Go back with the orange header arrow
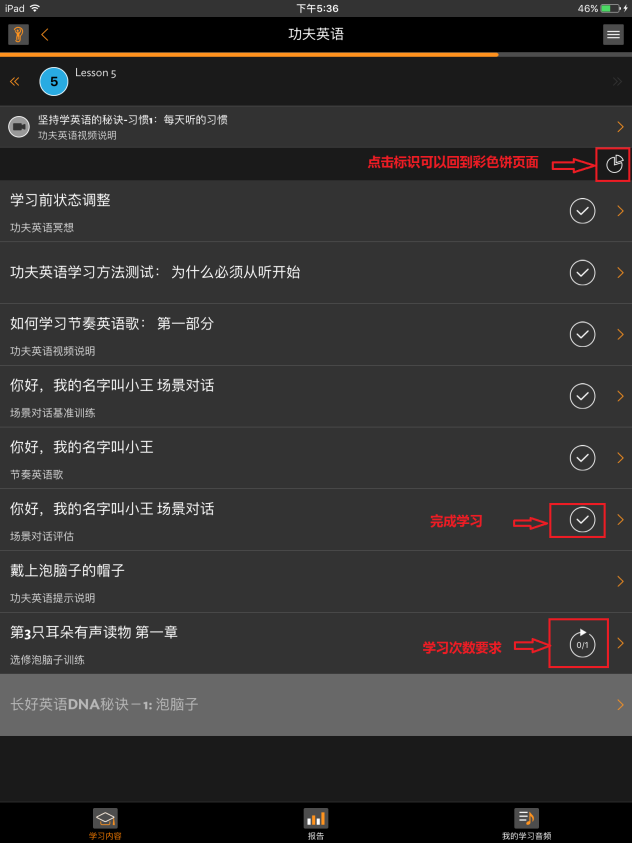 pyautogui.click(x=45, y=35)
